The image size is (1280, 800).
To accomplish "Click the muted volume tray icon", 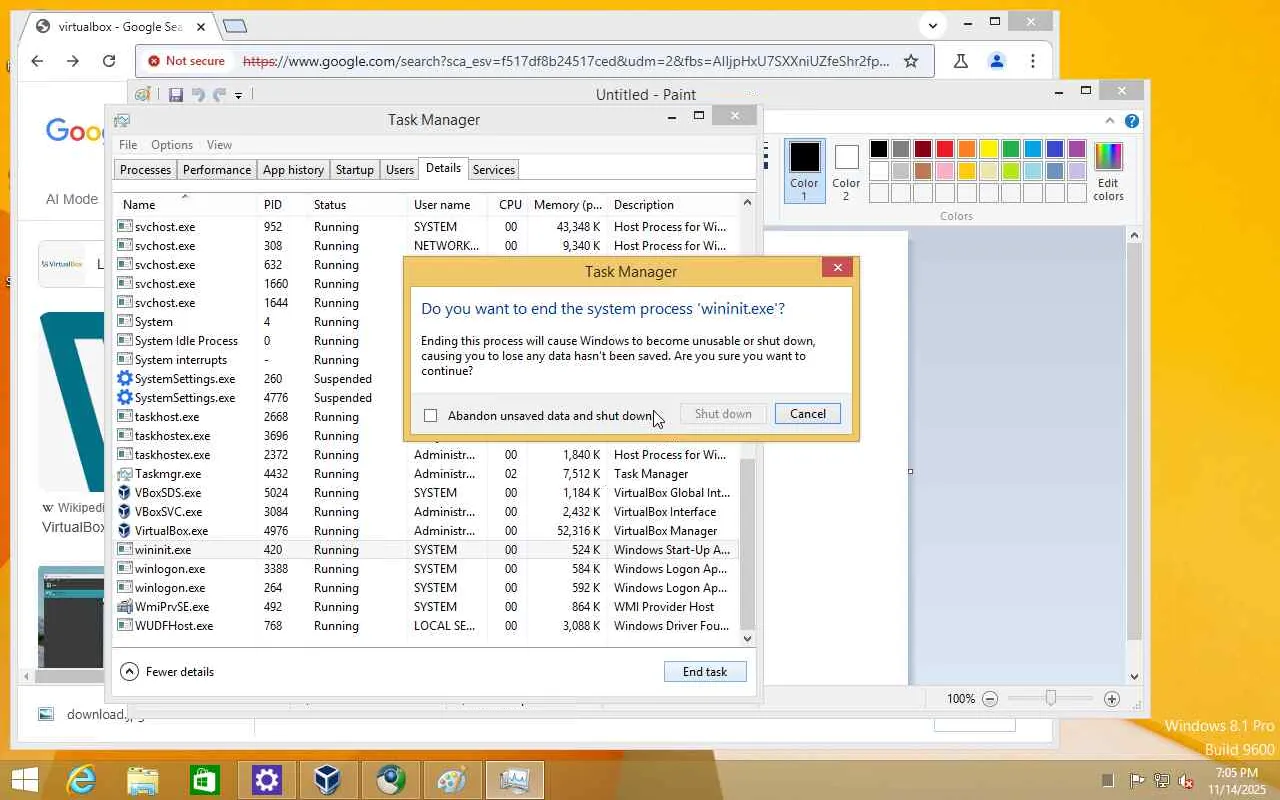I will [x=1186, y=781].
